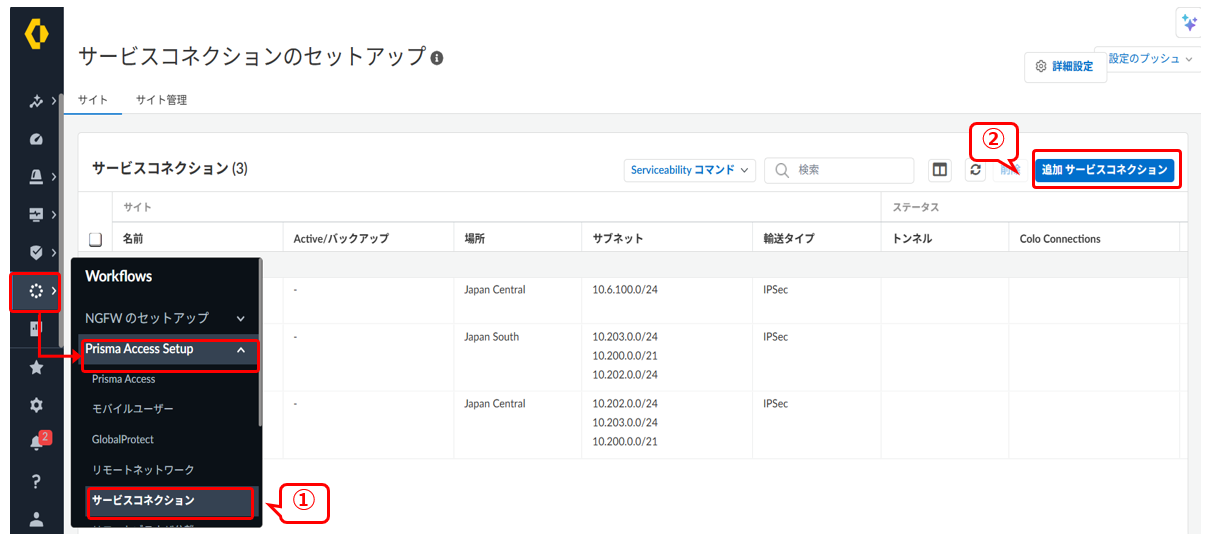Tick the select-all checkbox in table header
The height and width of the screenshot is (553, 1219).
[x=96, y=239]
